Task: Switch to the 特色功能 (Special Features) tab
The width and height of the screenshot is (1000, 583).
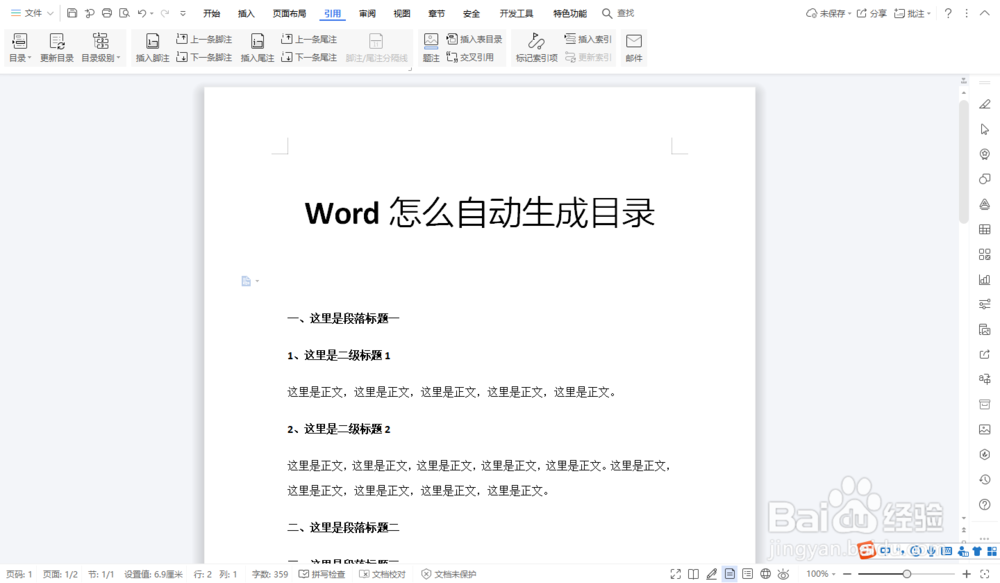Action: click(x=570, y=13)
